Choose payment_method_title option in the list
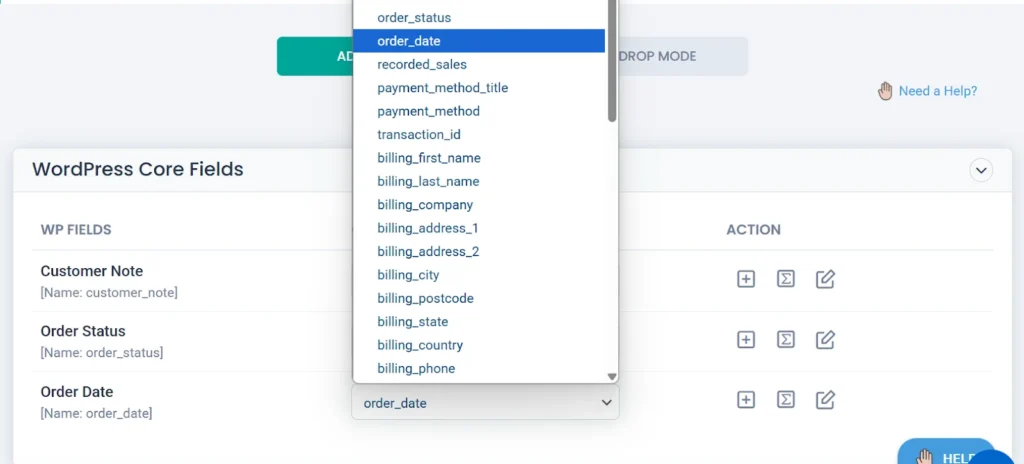This screenshot has width=1024, height=464. point(443,88)
